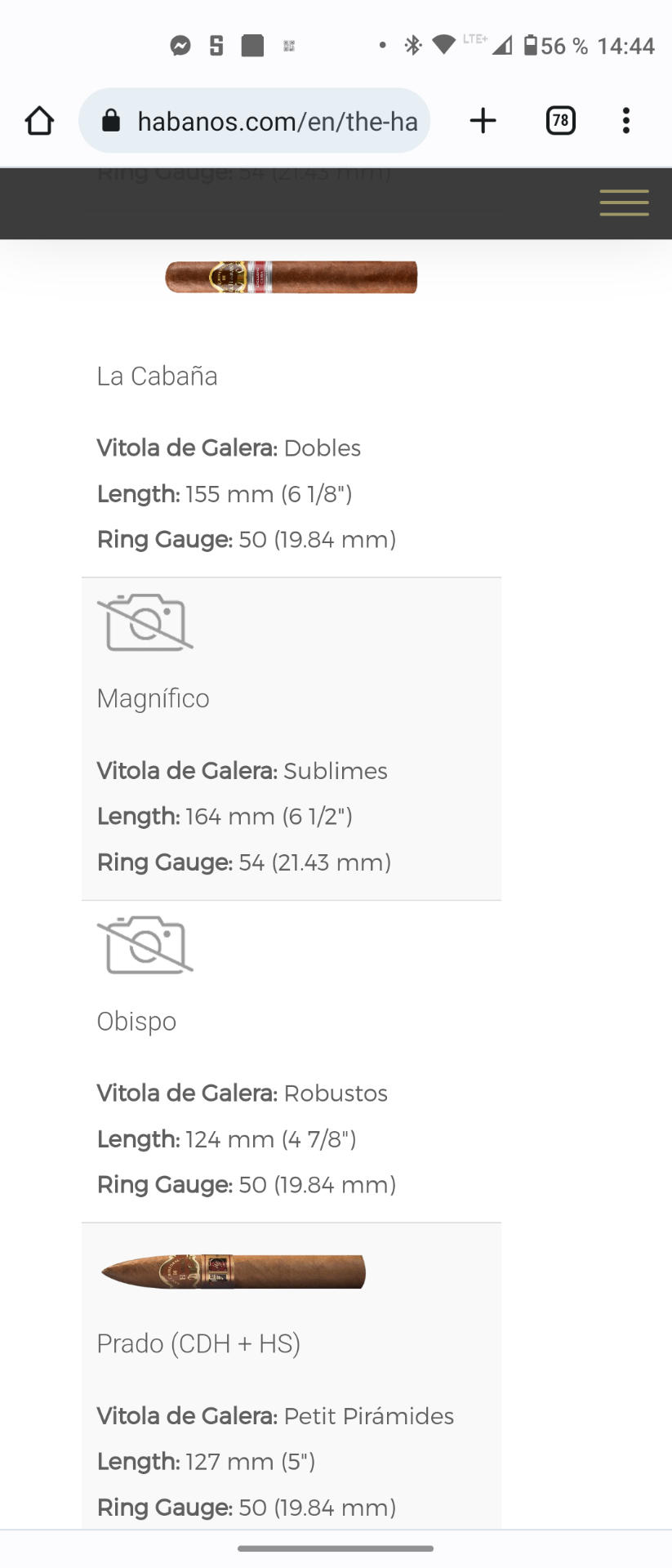Tap the Wi-Fi signal icon in status bar
This screenshot has width=672, height=1568.
tap(443, 45)
